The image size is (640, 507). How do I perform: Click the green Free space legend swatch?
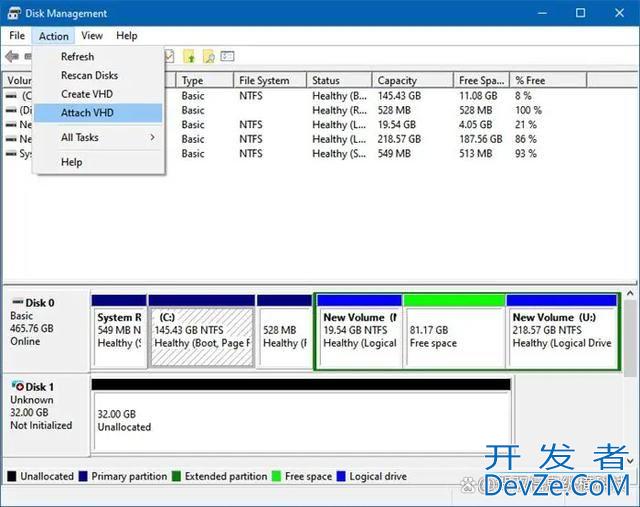[277, 477]
